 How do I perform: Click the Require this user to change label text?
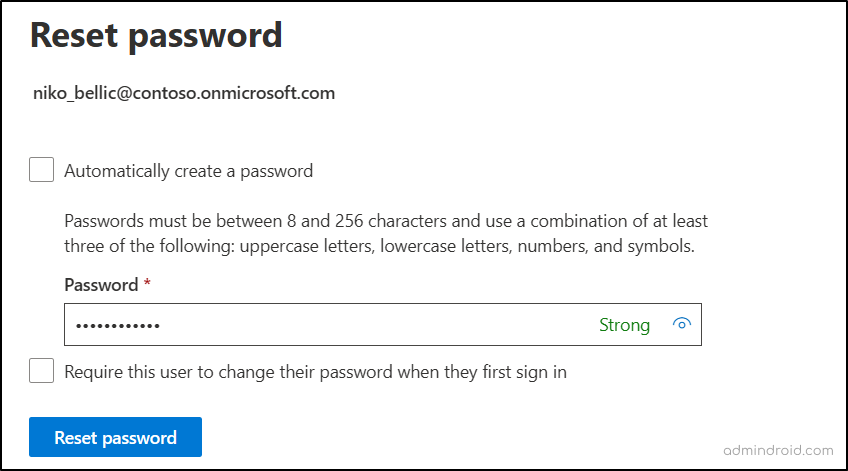tap(315, 372)
